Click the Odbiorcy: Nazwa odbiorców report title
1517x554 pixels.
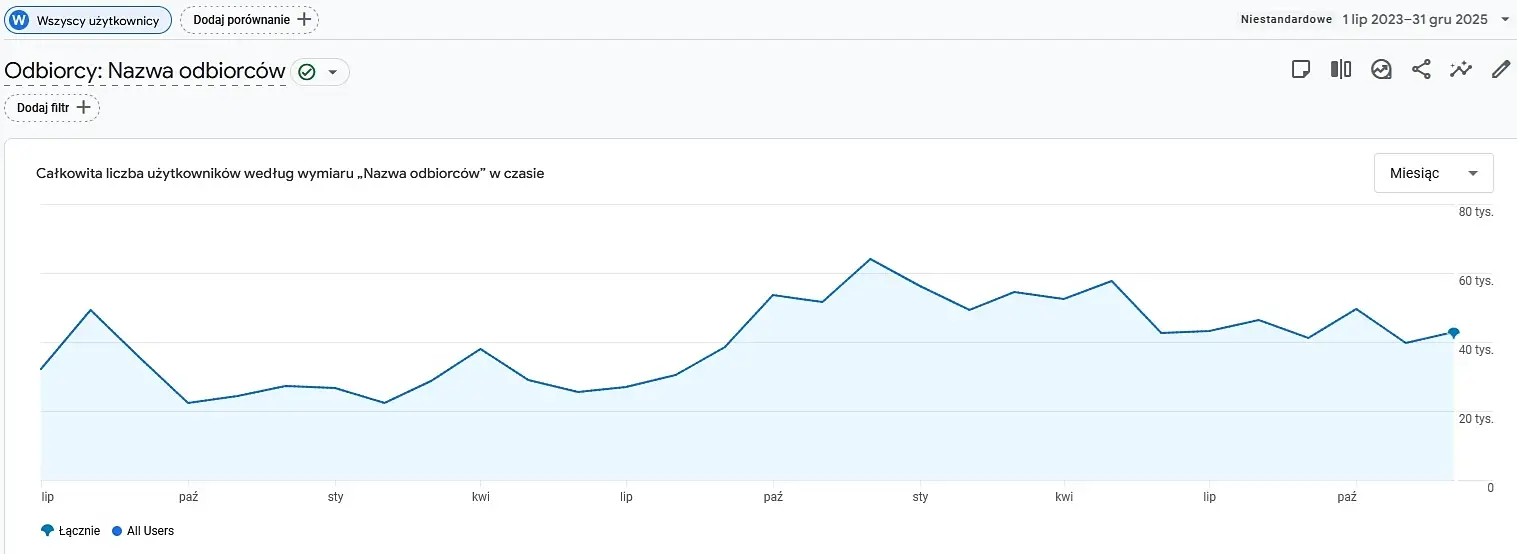click(145, 72)
